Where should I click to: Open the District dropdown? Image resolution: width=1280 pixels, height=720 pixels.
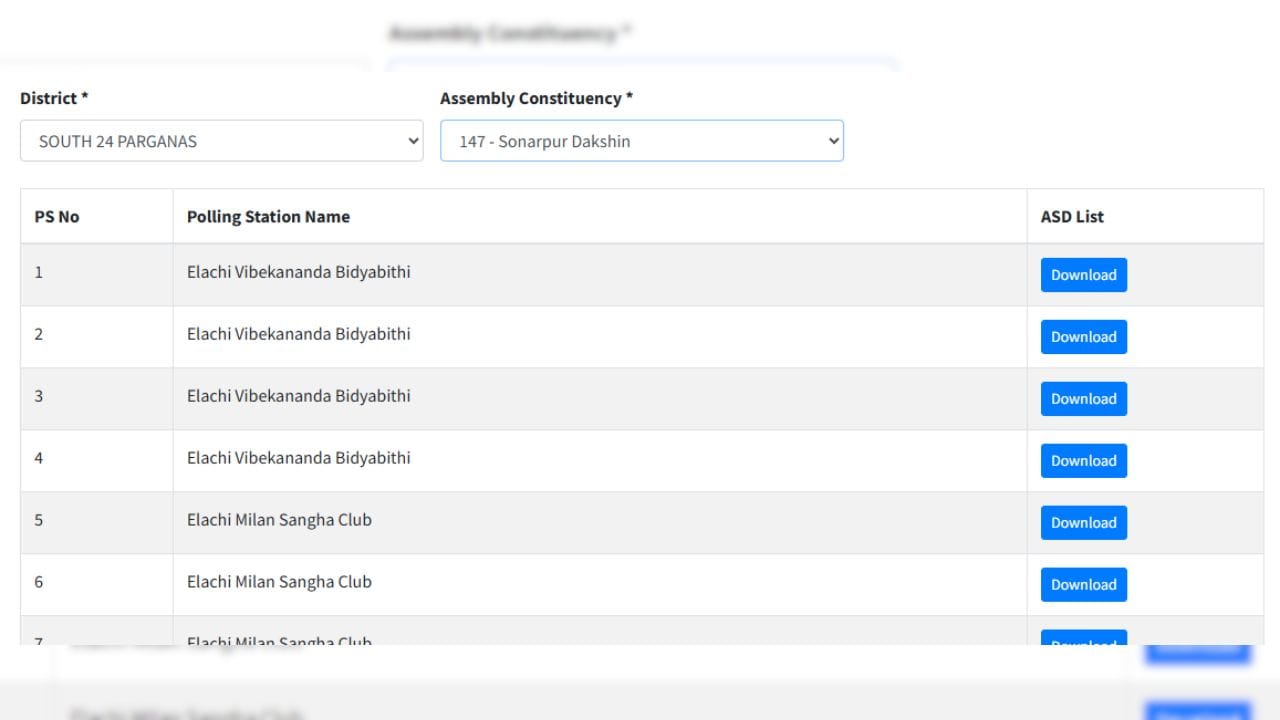[221, 141]
